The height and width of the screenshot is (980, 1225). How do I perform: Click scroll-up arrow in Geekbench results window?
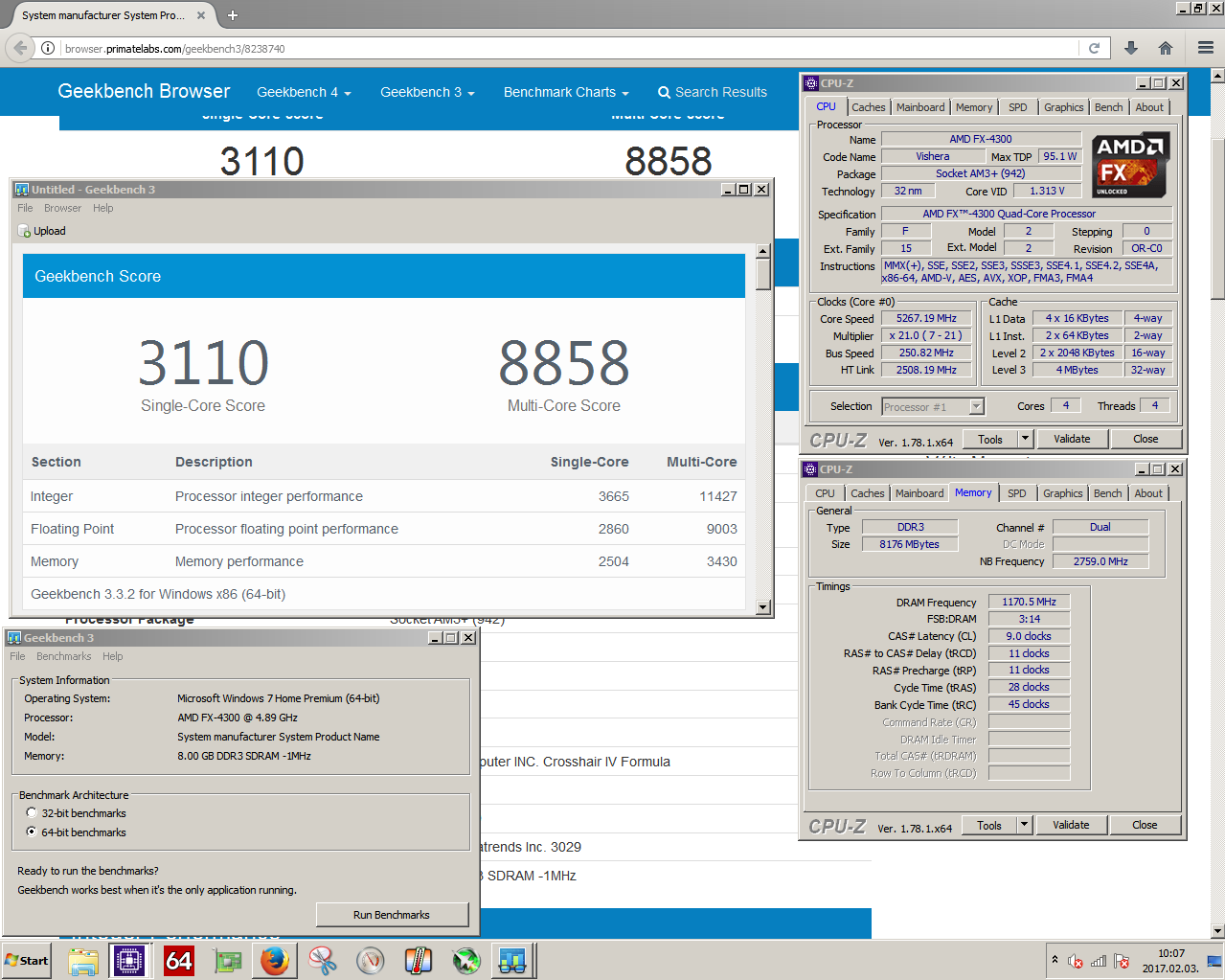(763, 251)
